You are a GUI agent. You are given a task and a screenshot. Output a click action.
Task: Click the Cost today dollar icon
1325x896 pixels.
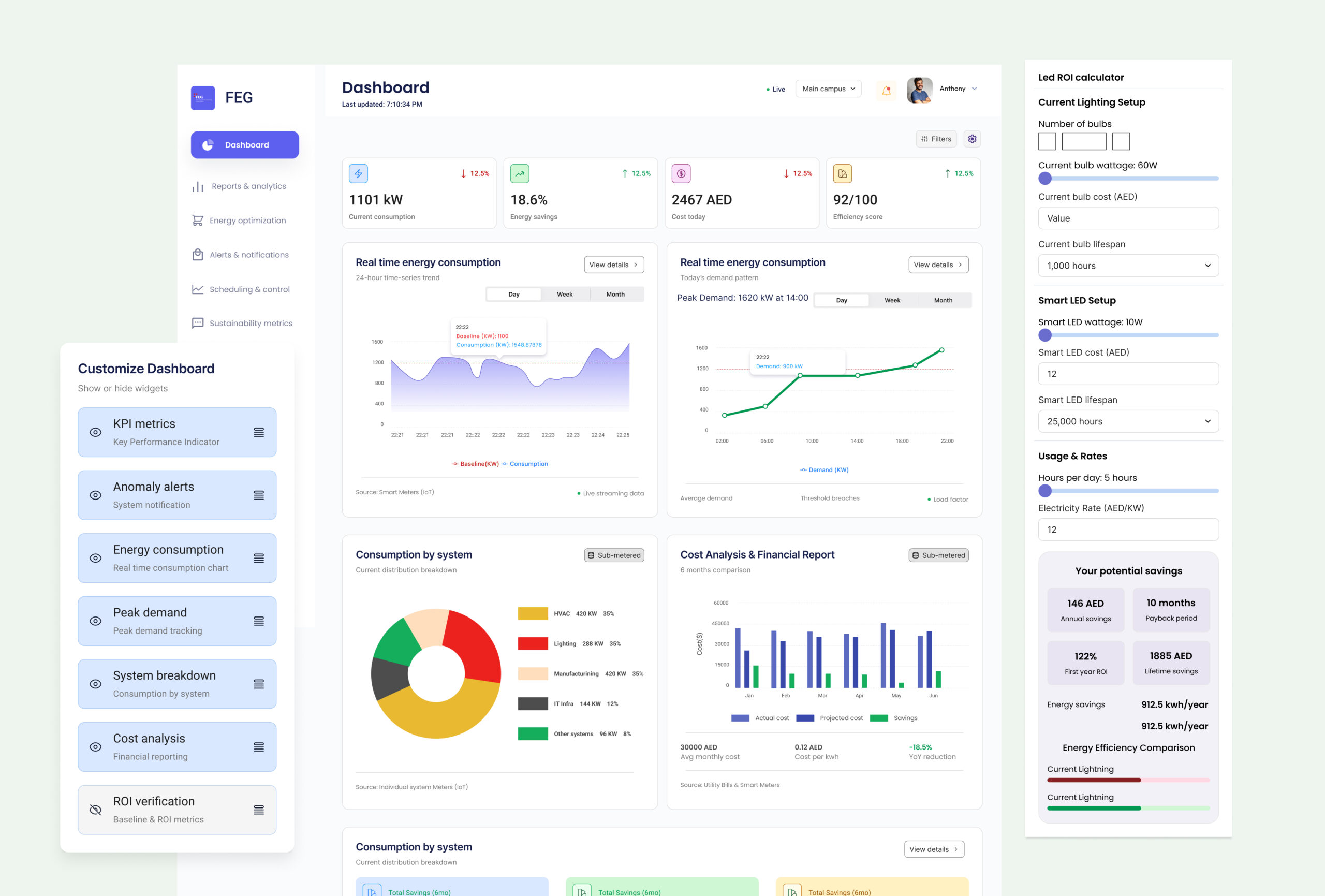681,173
